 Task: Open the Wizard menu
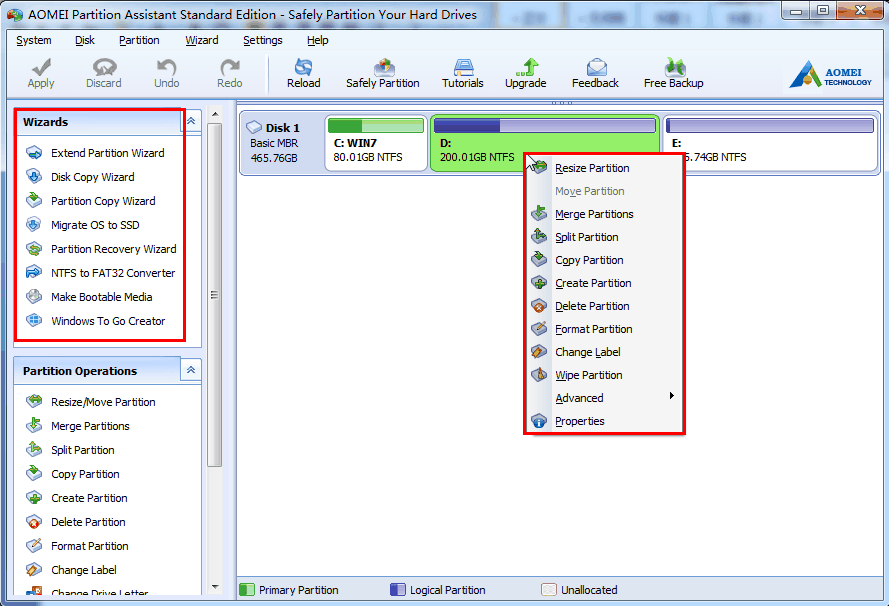[x=202, y=40]
